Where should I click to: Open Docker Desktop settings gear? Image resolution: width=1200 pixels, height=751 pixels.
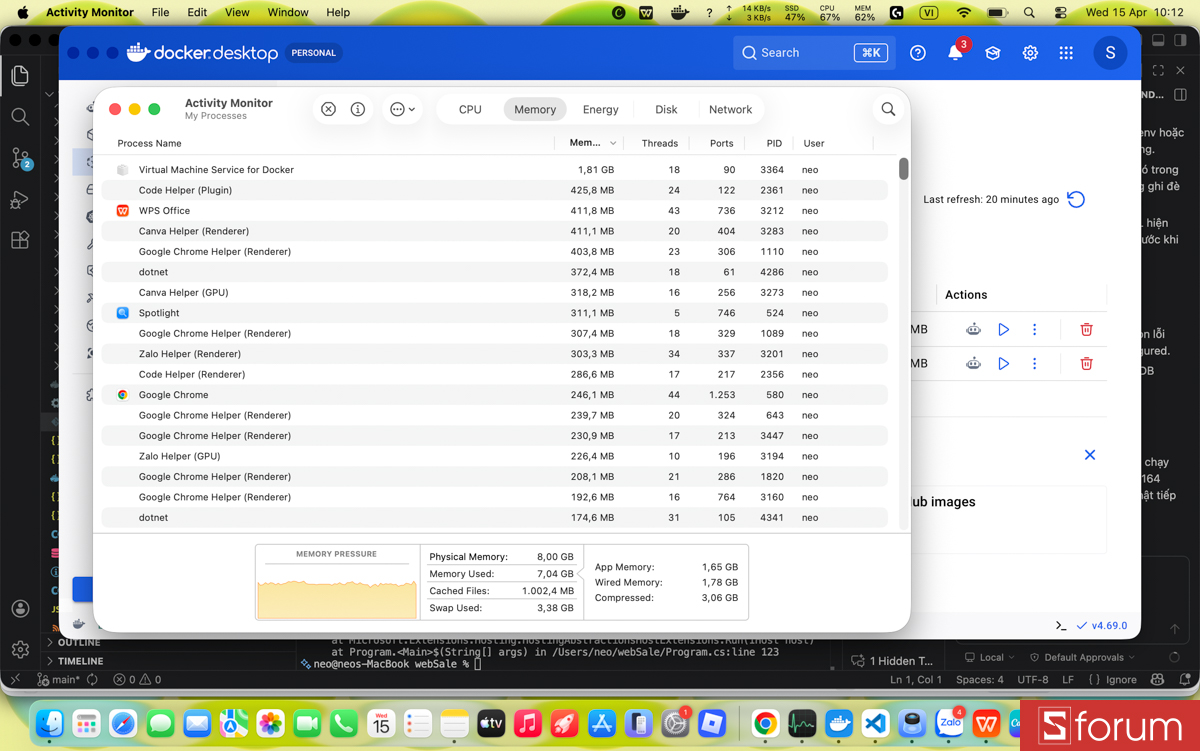coord(1030,53)
